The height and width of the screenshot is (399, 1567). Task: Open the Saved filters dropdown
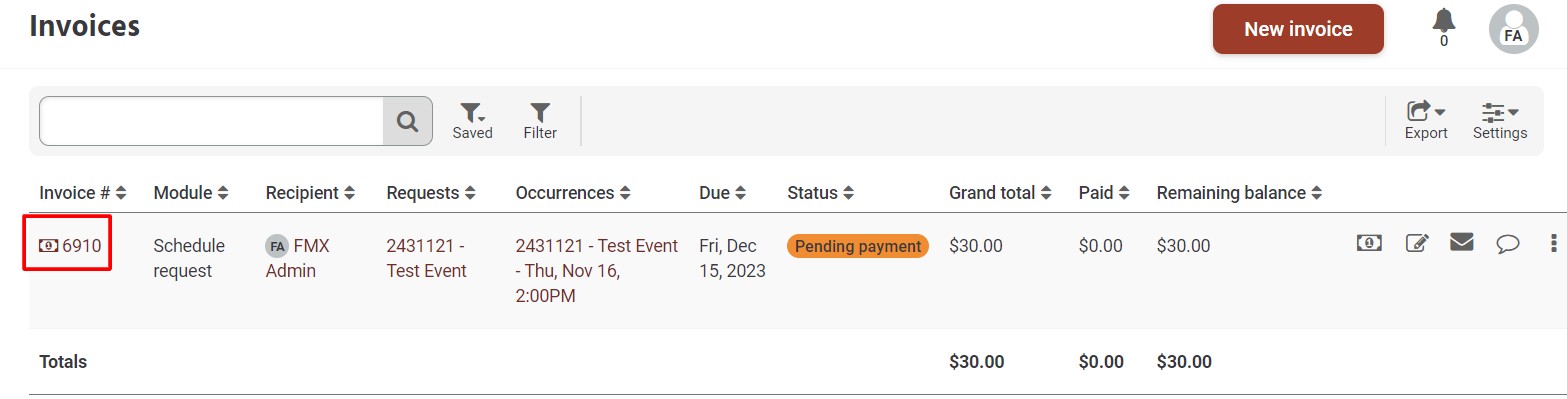click(472, 121)
